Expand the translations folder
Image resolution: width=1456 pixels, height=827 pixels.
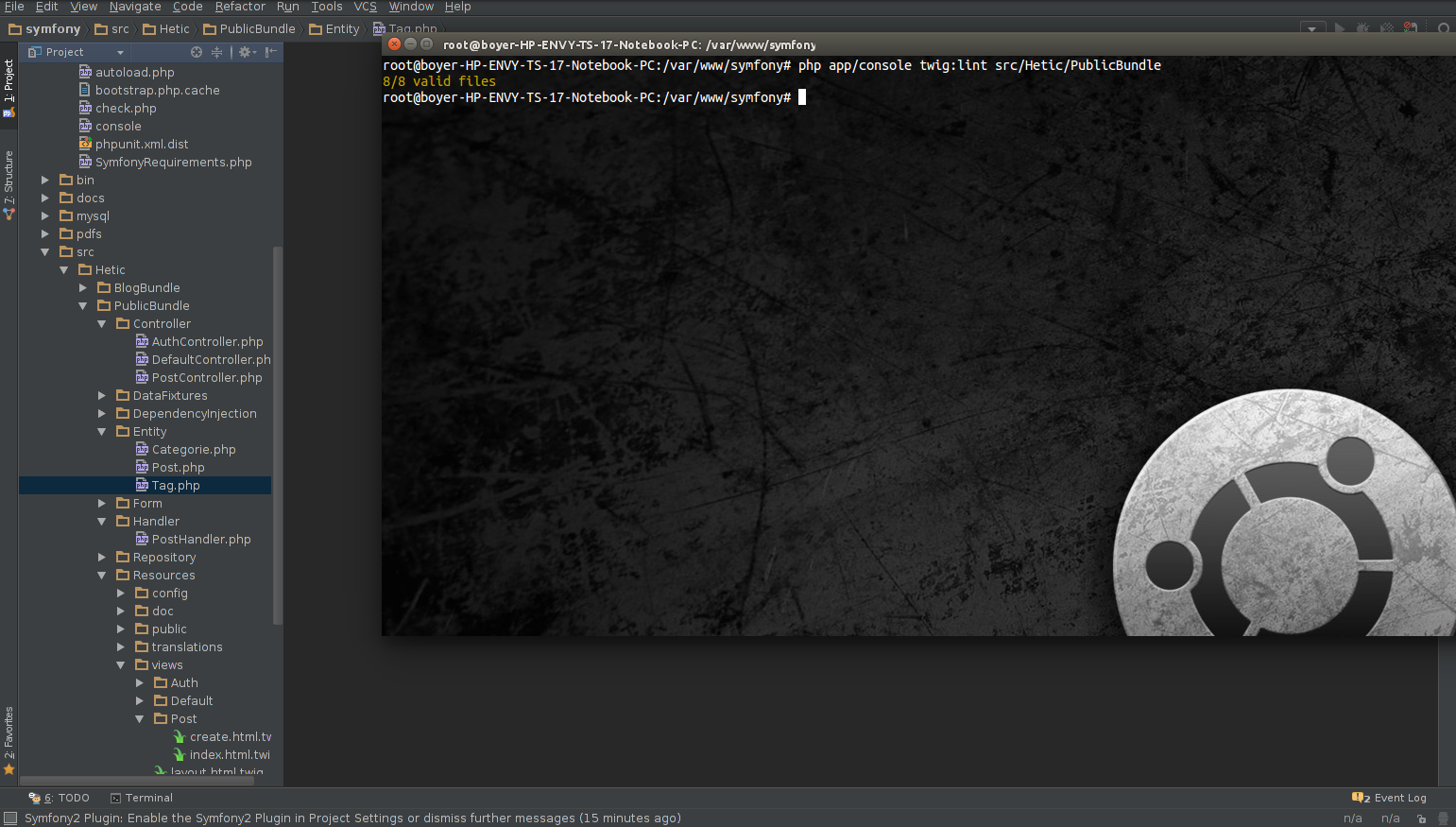(120, 646)
